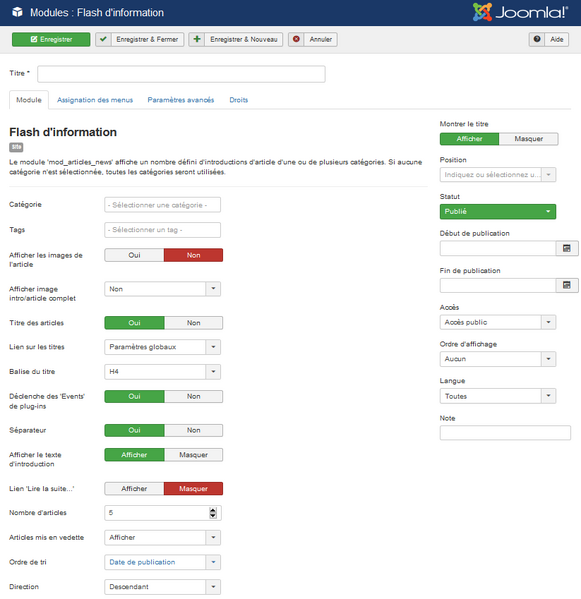Screen dimensions: 581x599
Task: Click the Modules cube icon in header
Action: tap(17, 12)
